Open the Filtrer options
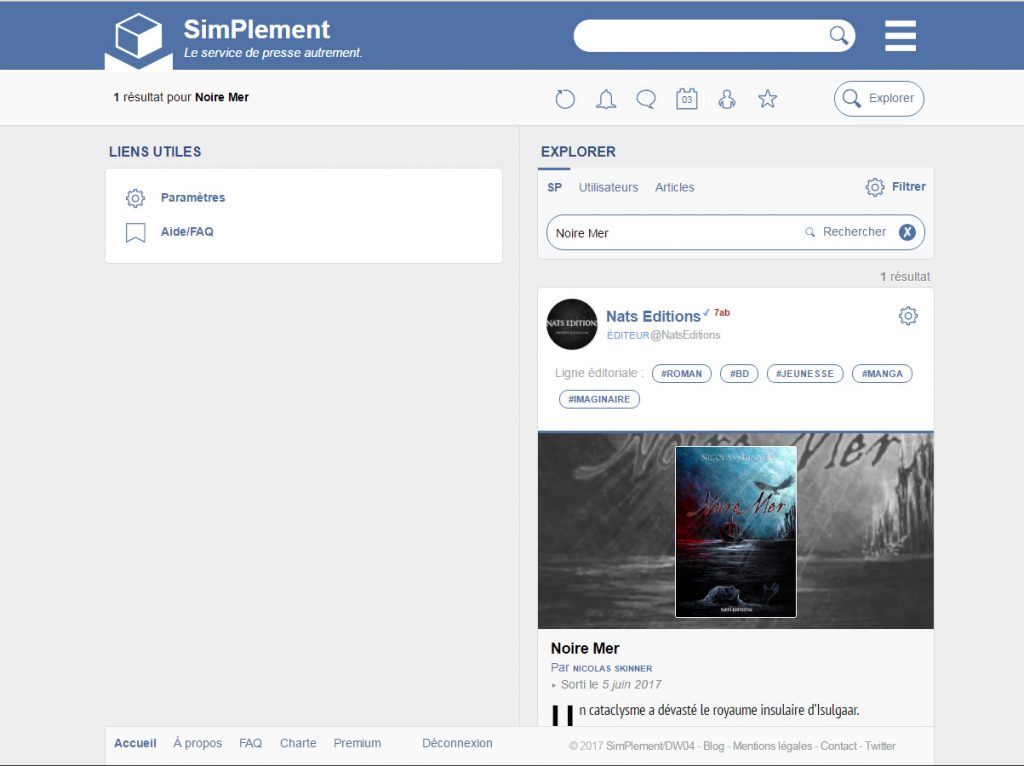Image resolution: width=1024 pixels, height=766 pixels. coord(908,187)
